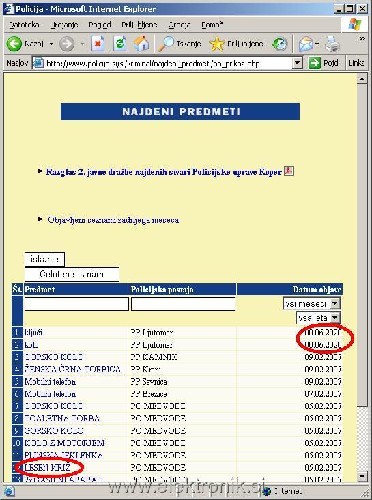The height and width of the screenshot is (500, 372).
Task: Open the Back button history dropdown arrow
Action: [51, 44]
